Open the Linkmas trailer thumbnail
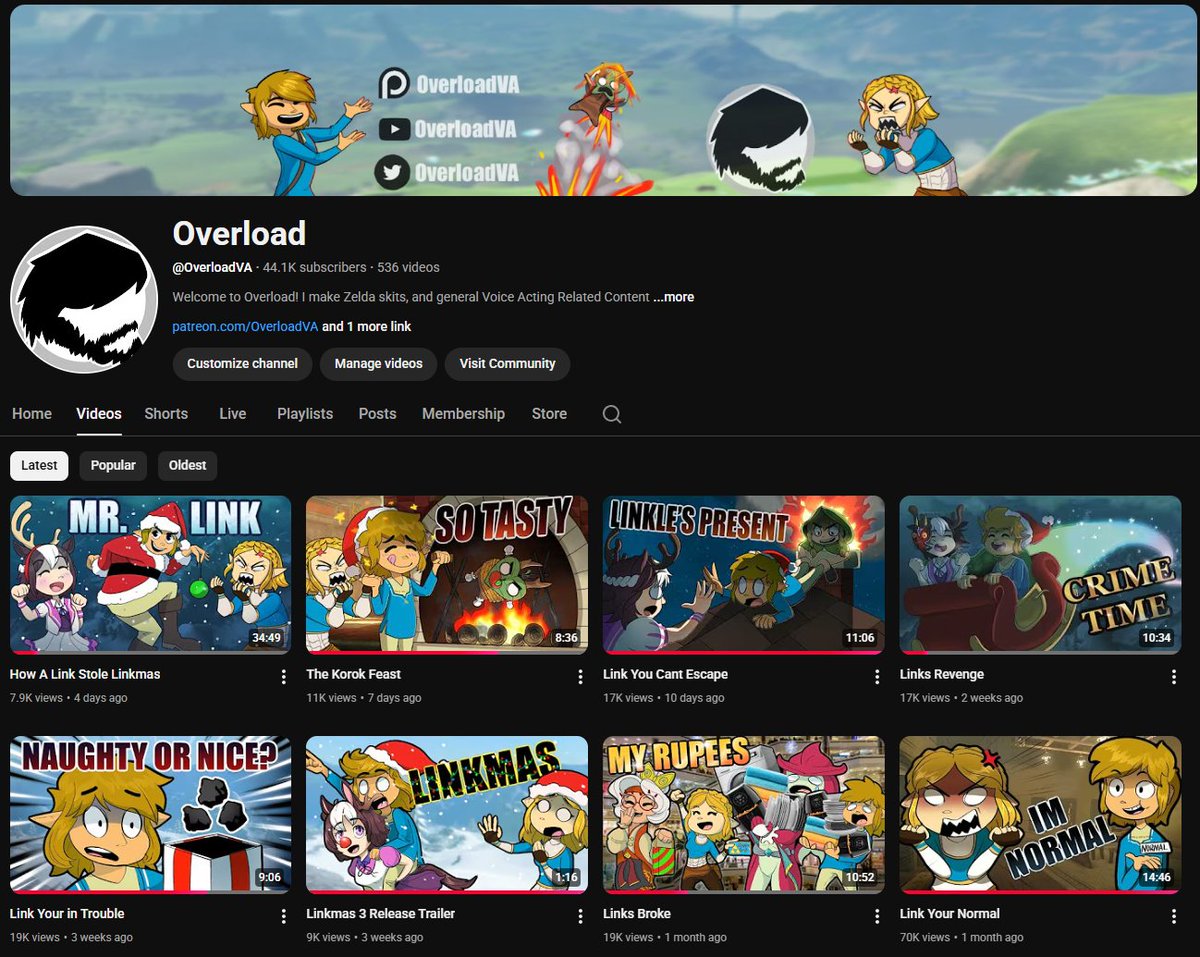 (447, 814)
